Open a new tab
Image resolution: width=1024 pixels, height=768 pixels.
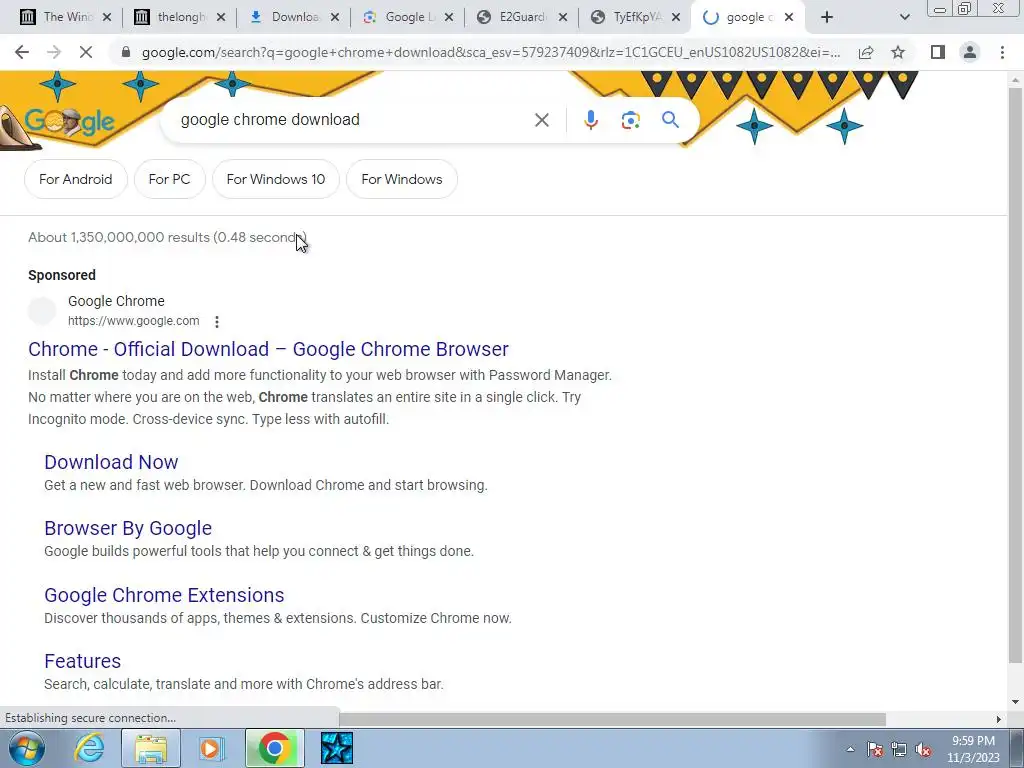(x=827, y=18)
